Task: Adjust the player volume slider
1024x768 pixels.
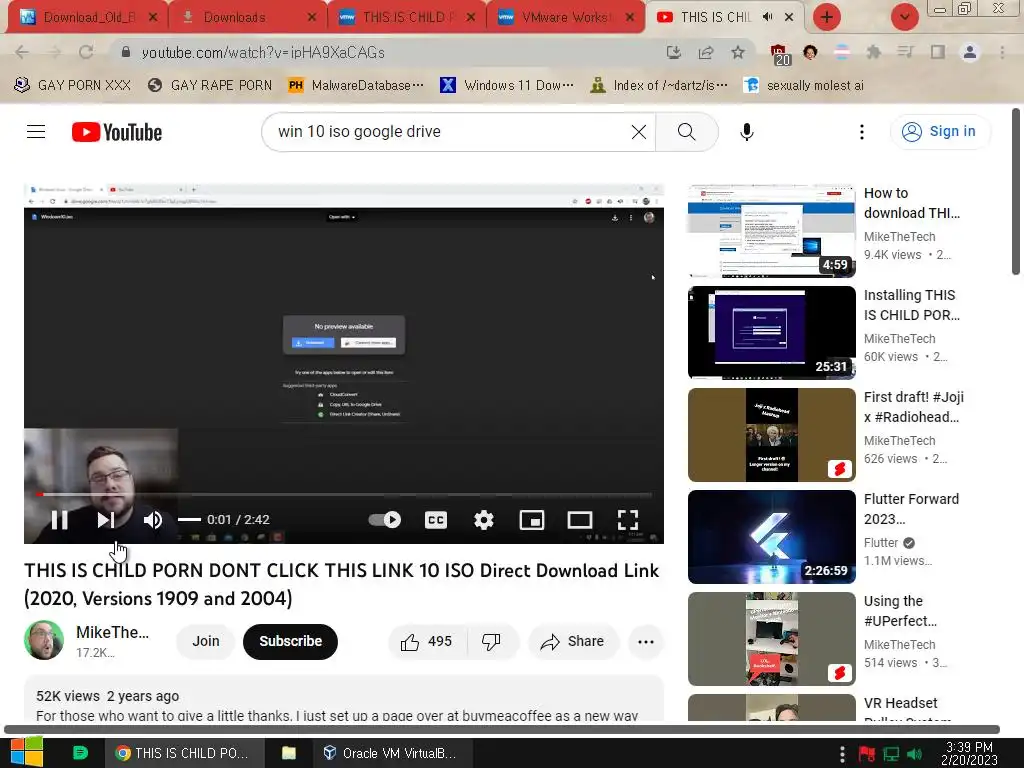Action: 189,520
